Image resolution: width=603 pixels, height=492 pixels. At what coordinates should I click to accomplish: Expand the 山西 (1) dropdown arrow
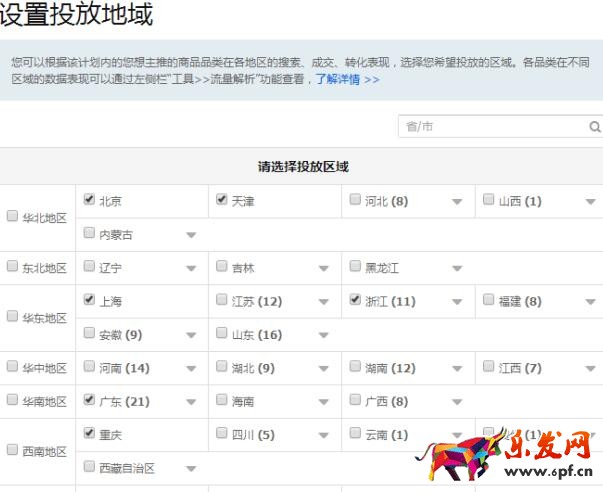coord(590,202)
